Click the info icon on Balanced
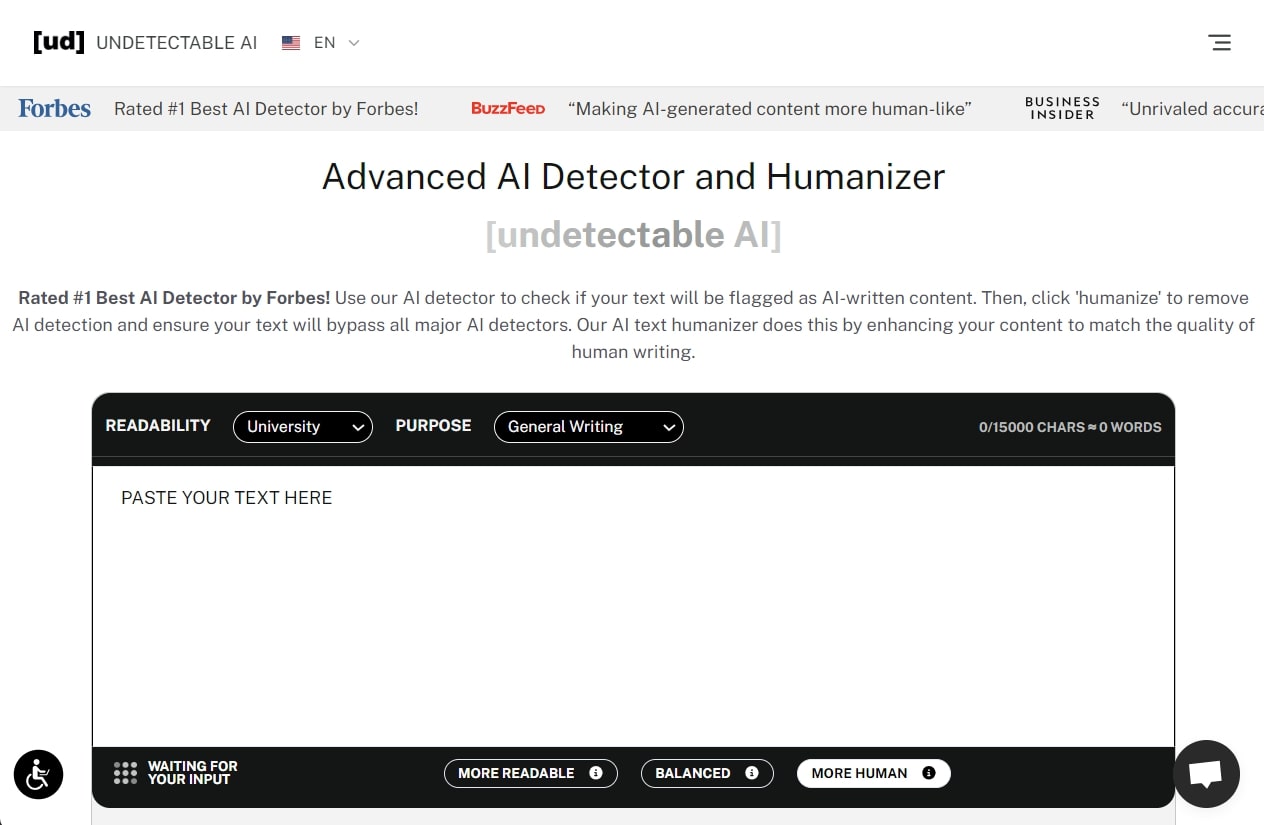 [751, 773]
